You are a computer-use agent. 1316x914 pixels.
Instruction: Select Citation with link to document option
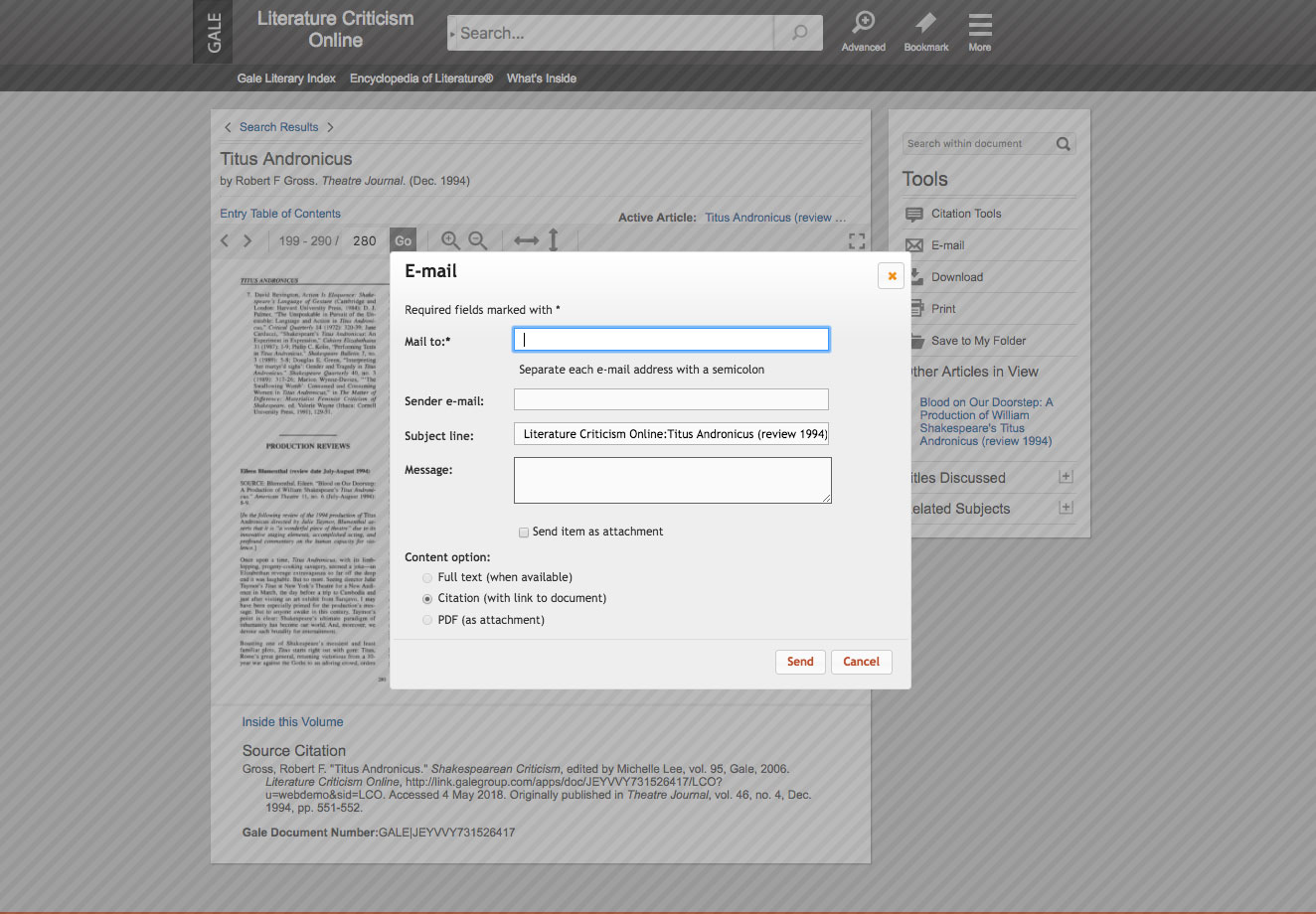point(427,599)
